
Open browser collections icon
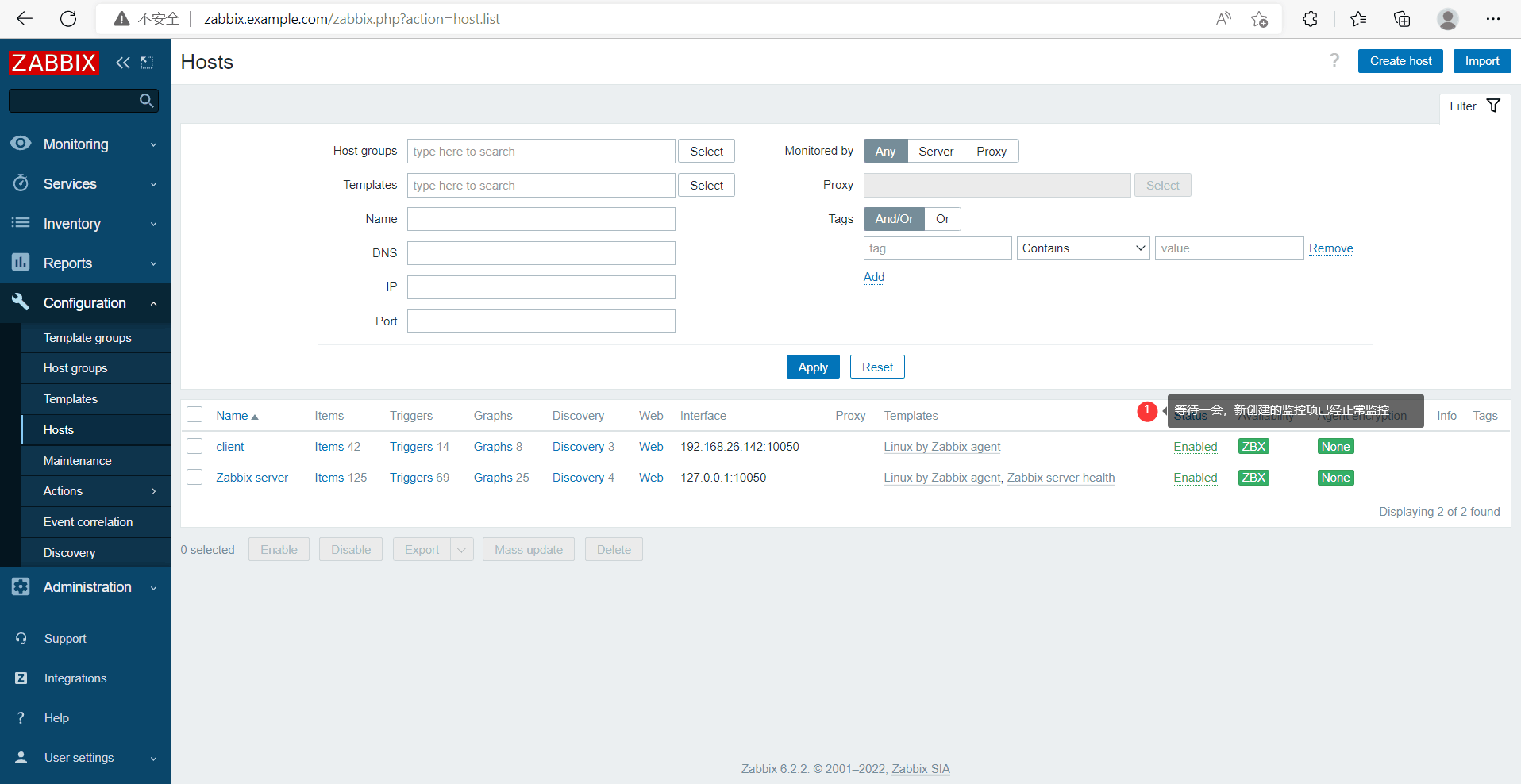1402,19
